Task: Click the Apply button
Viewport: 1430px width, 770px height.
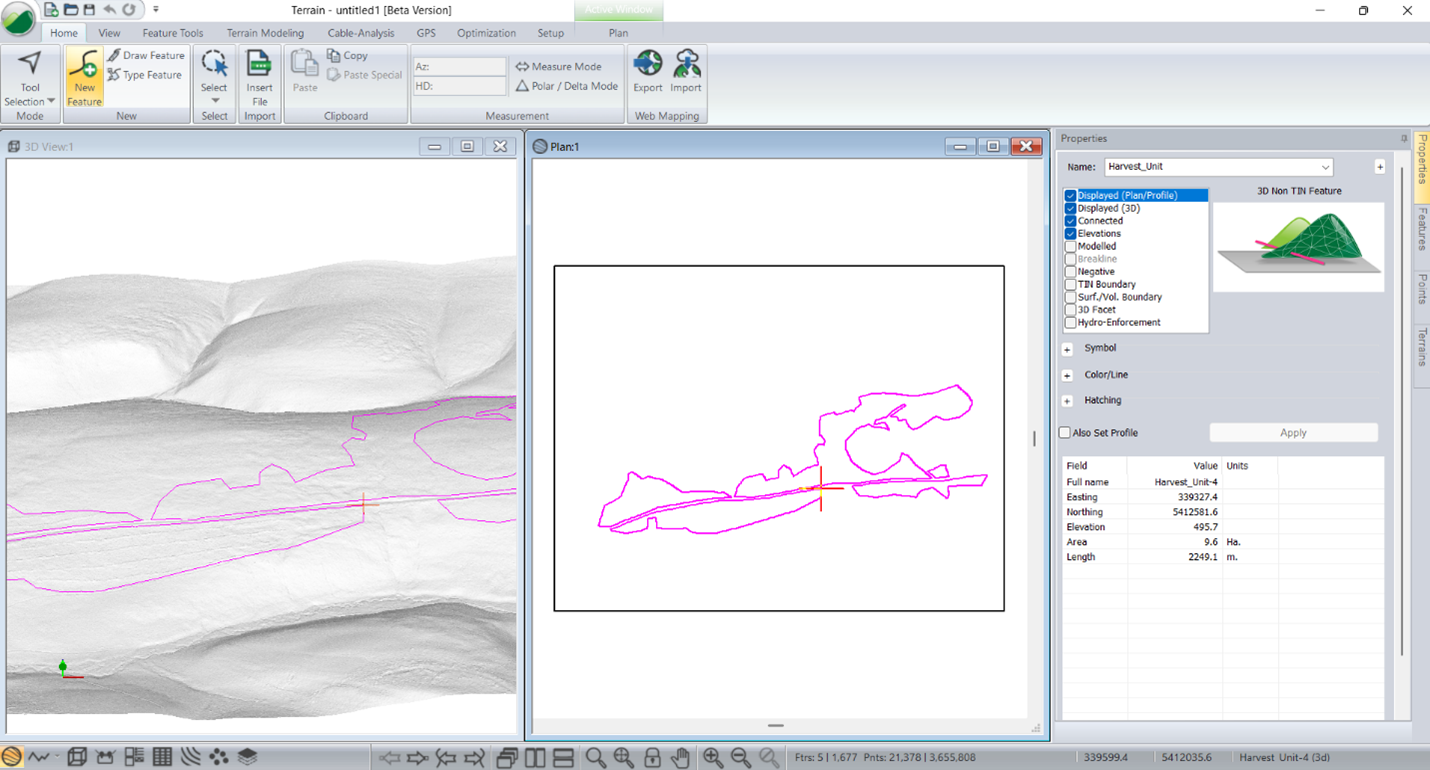Action: [1293, 433]
